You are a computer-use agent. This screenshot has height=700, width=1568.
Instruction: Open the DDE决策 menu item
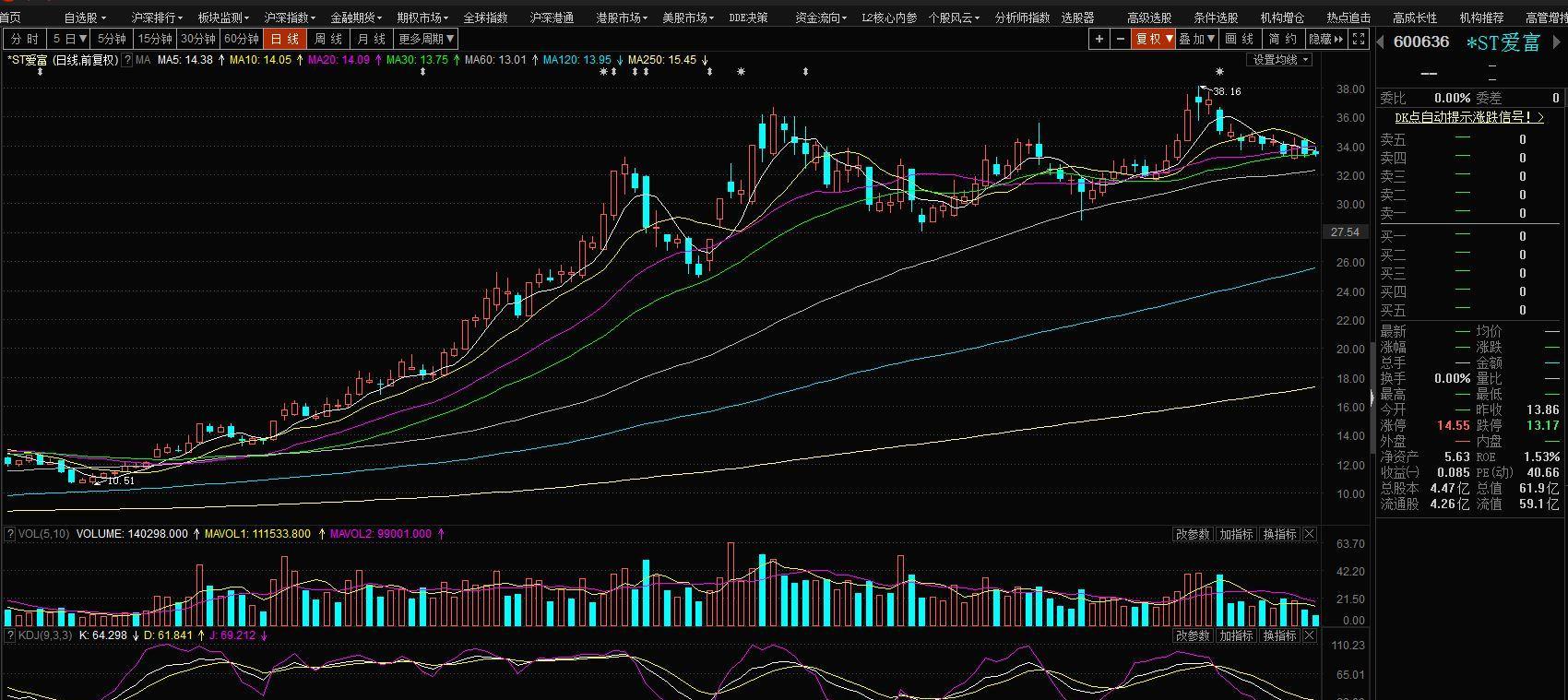tap(748, 18)
